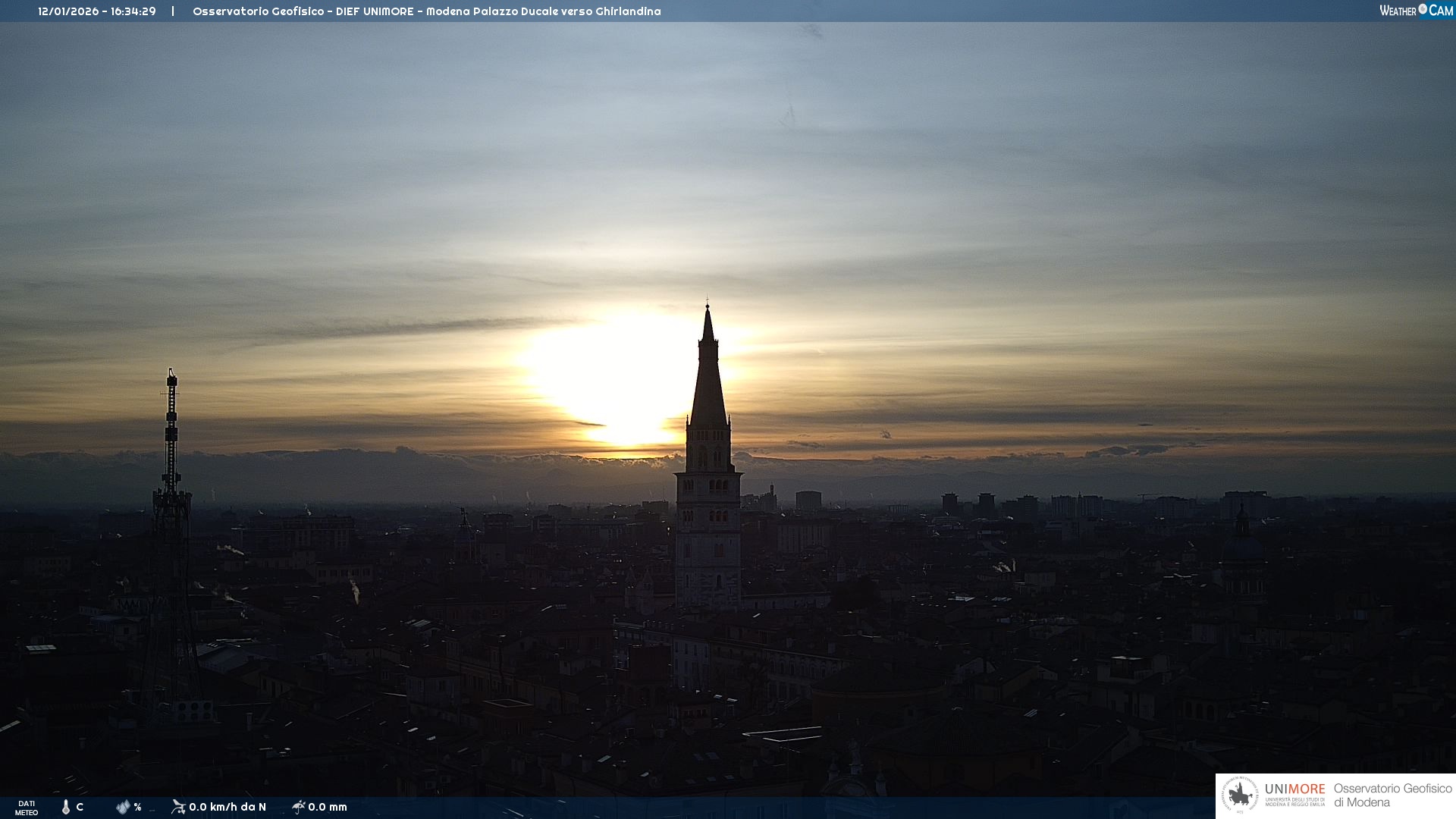Click the wind vane icon
This screenshot has width=1456, height=819.
pyautogui.click(x=178, y=807)
